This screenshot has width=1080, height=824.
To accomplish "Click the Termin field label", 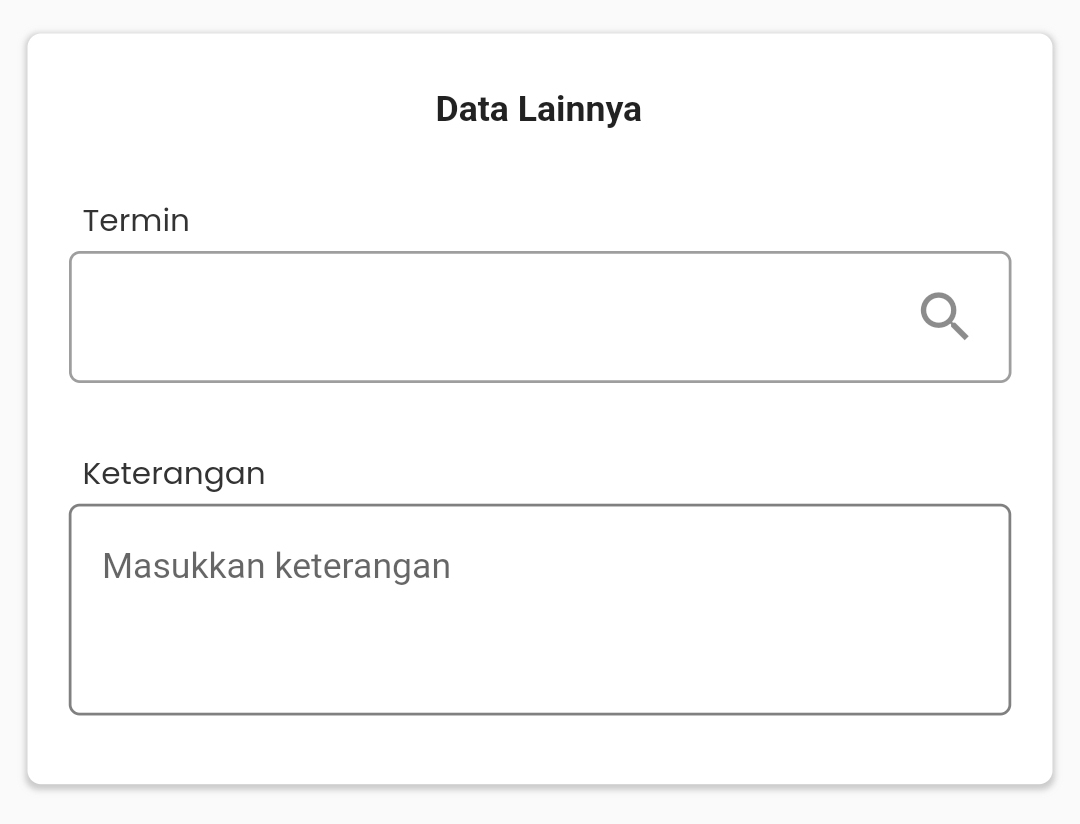I will click(x=136, y=220).
